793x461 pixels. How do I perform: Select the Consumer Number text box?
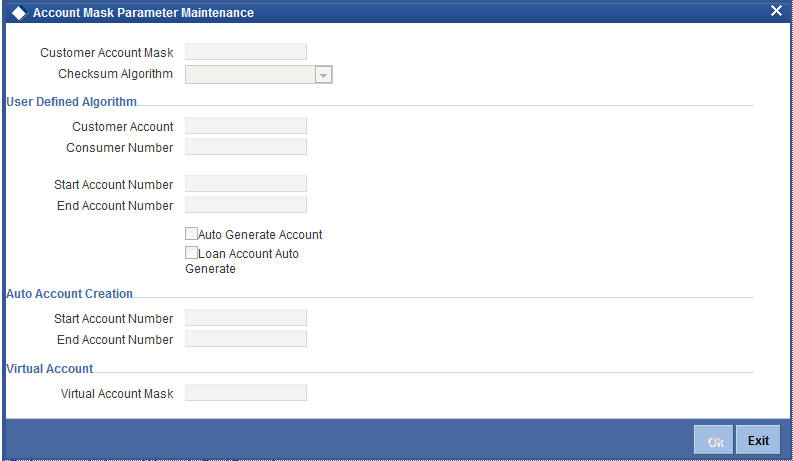click(x=246, y=147)
